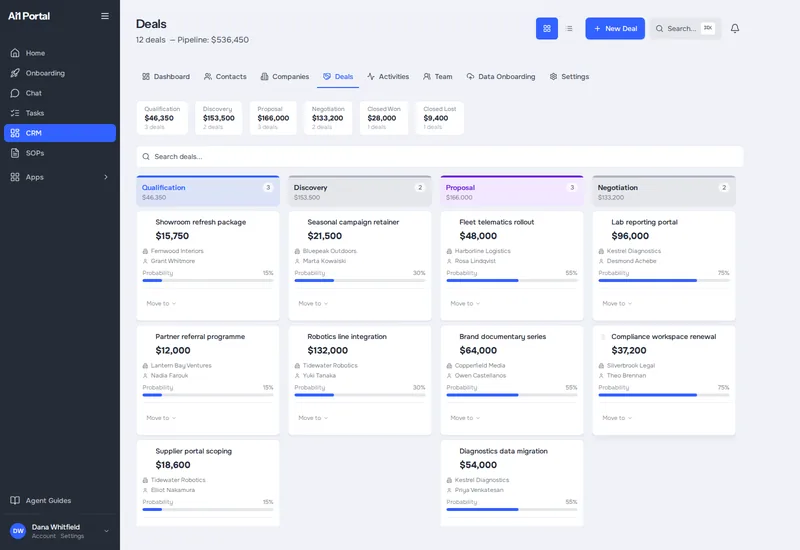
Task: Click the Closed Won $28,000 summary card
Action: (x=384, y=118)
